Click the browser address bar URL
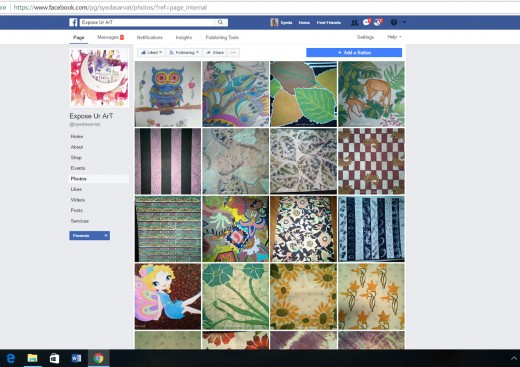520x367 pixels. (110, 7)
